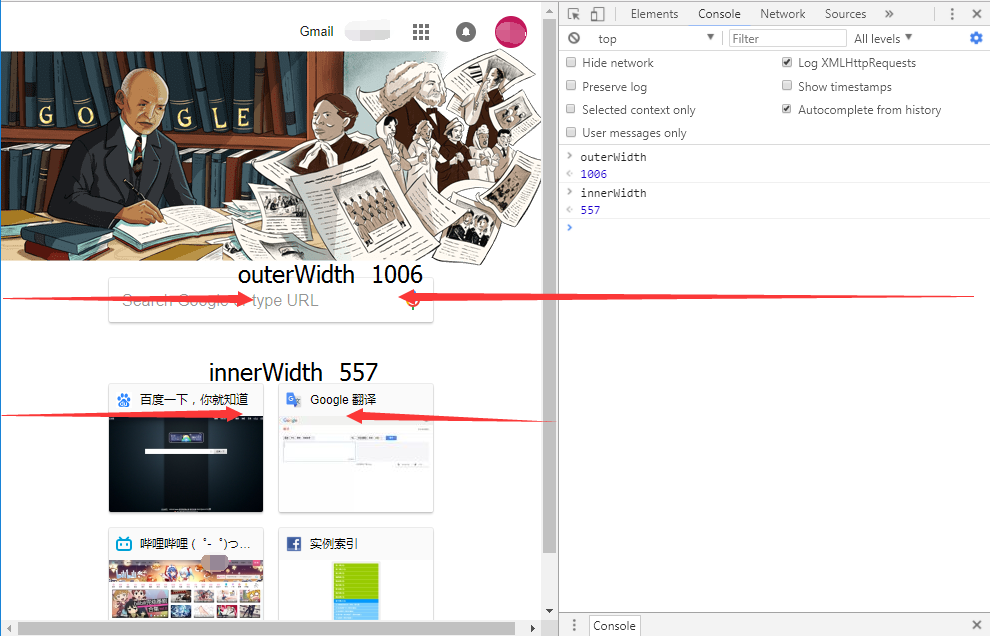Click the bilibili TV favicon
Screen dimensions: 990x636
click(x=124, y=544)
